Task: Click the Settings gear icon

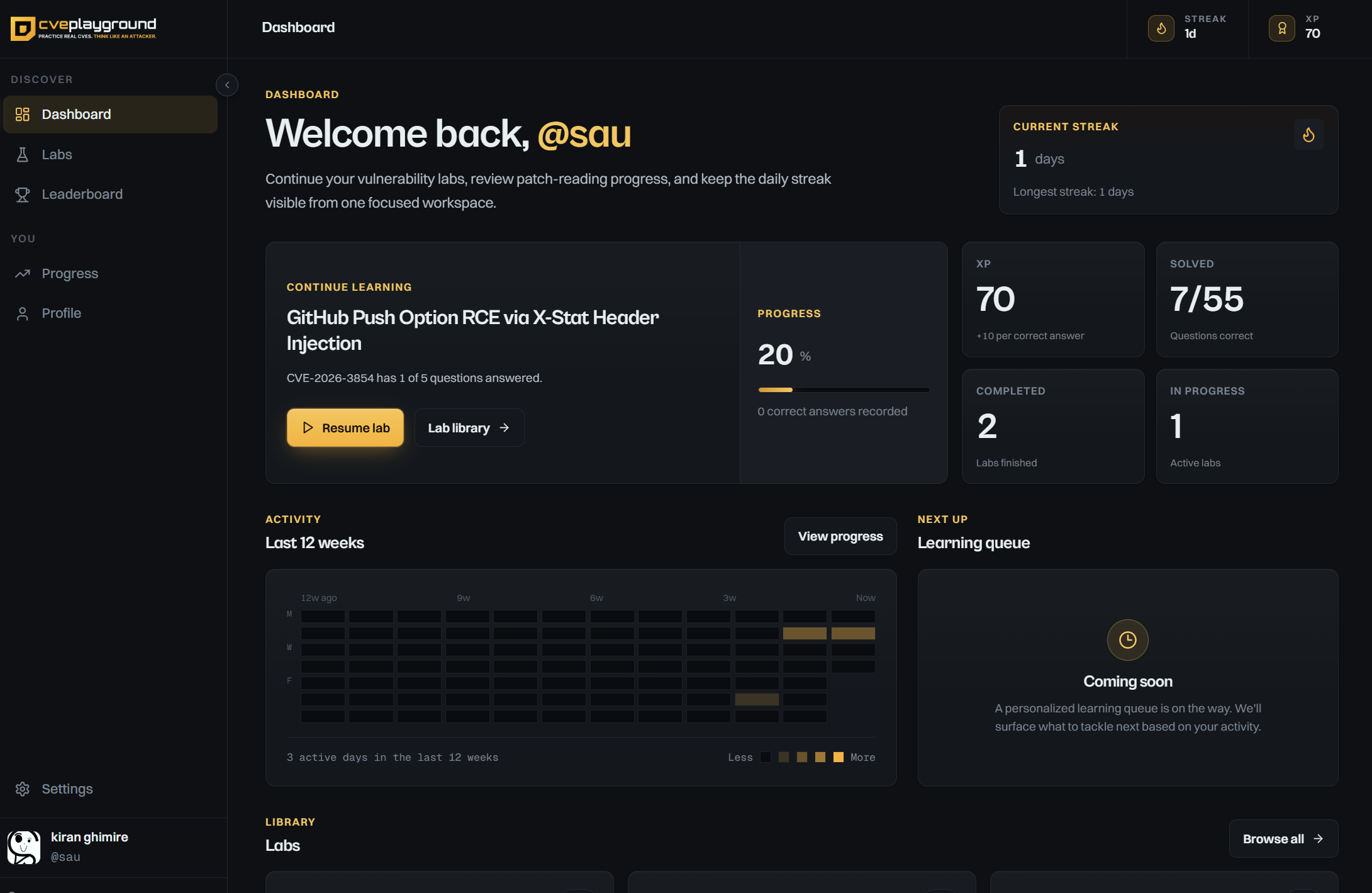Action: (23, 789)
